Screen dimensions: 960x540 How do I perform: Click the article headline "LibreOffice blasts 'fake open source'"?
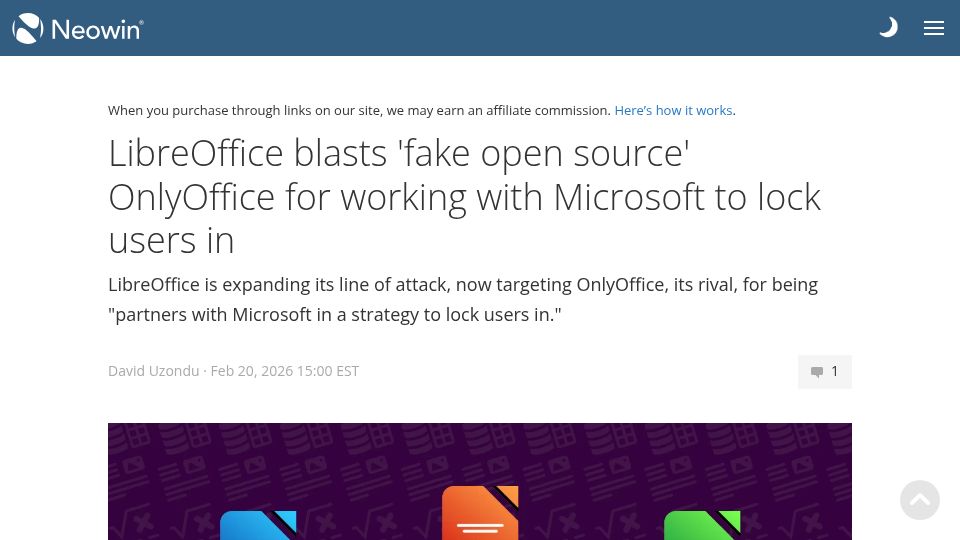(x=464, y=197)
